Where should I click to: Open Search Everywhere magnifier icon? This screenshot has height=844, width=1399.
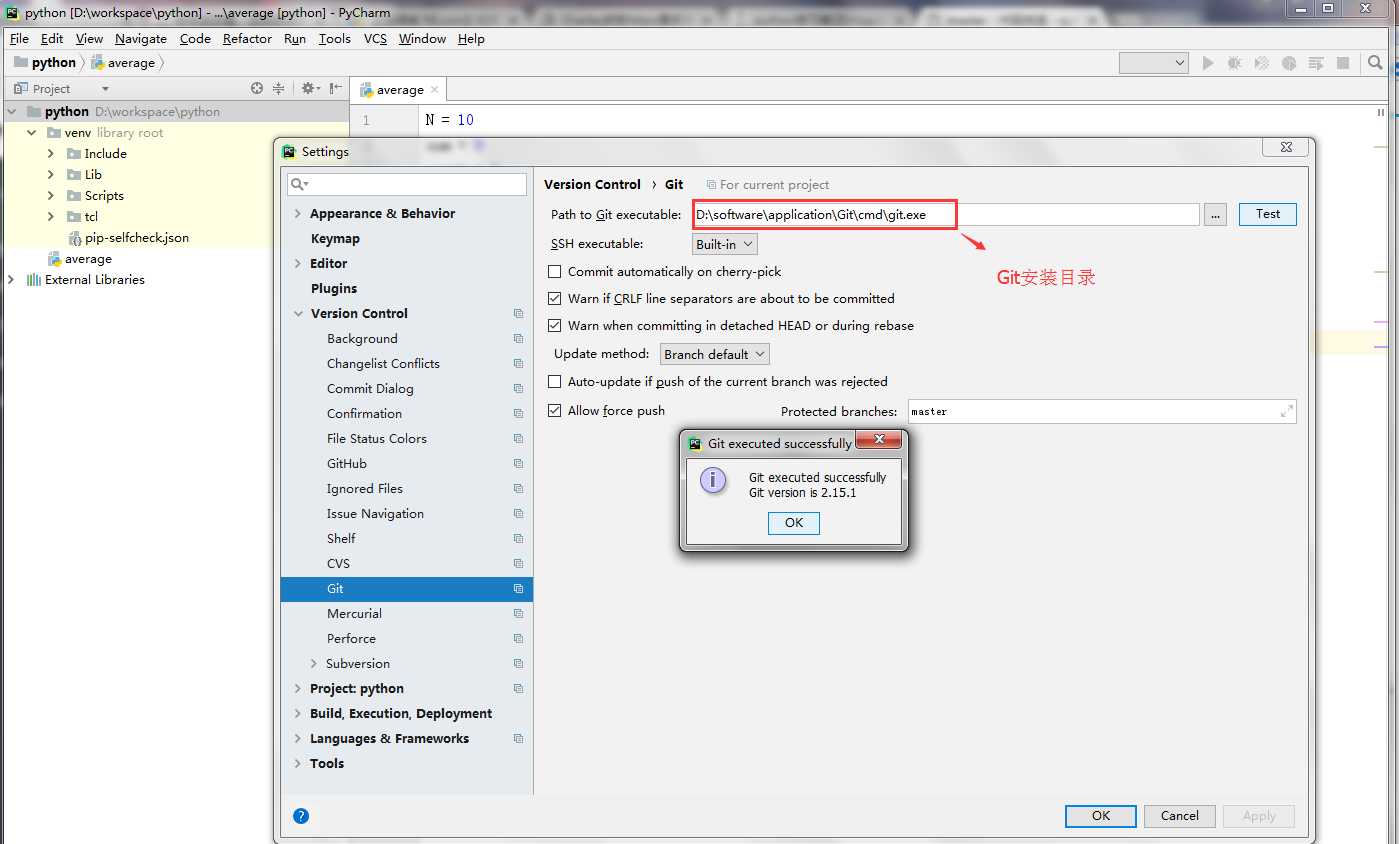pyautogui.click(x=1376, y=63)
